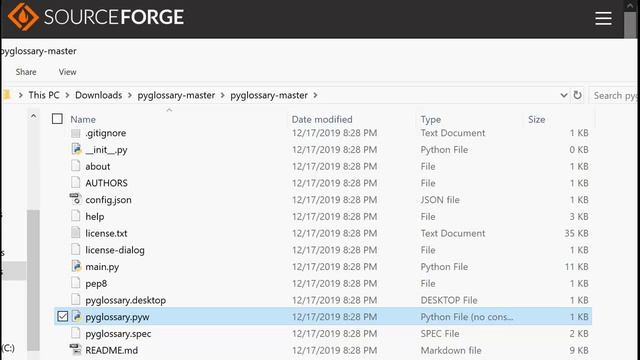
Task: Expand the address bar history dropdown
Action: pyautogui.click(x=564, y=95)
